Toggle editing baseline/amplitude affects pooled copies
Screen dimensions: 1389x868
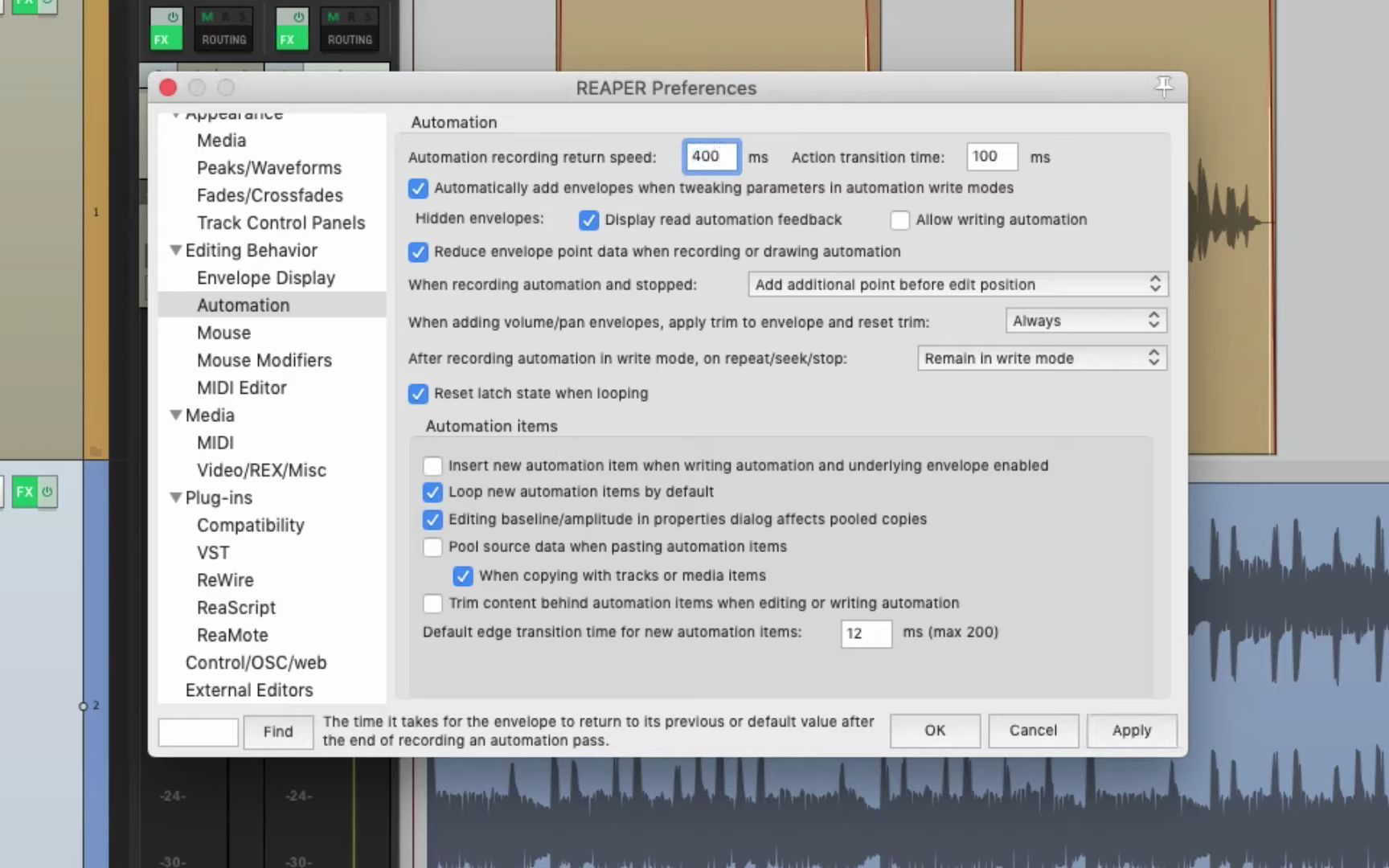(x=432, y=519)
